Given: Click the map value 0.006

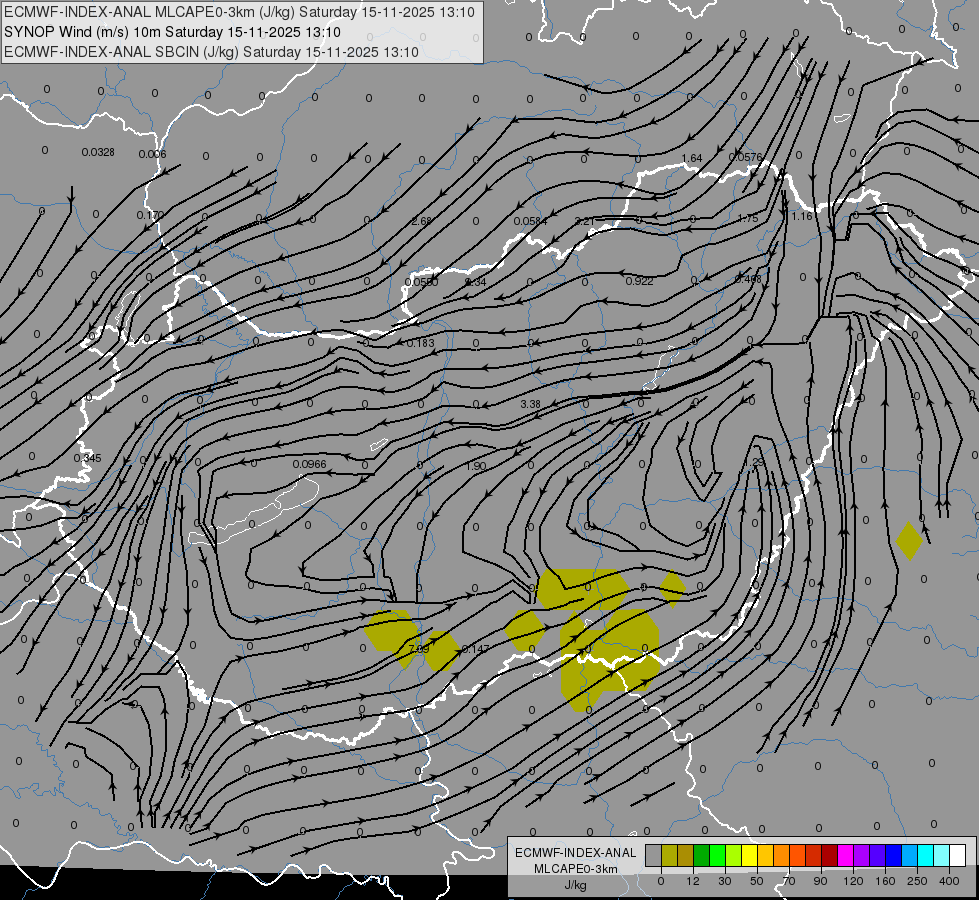Looking at the screenshot, I should coord(152,154).
